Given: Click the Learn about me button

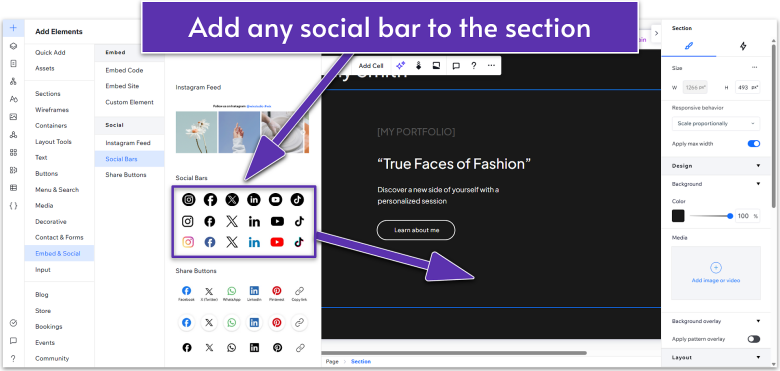Looking at the screenshot, I should tap(416, 230).
